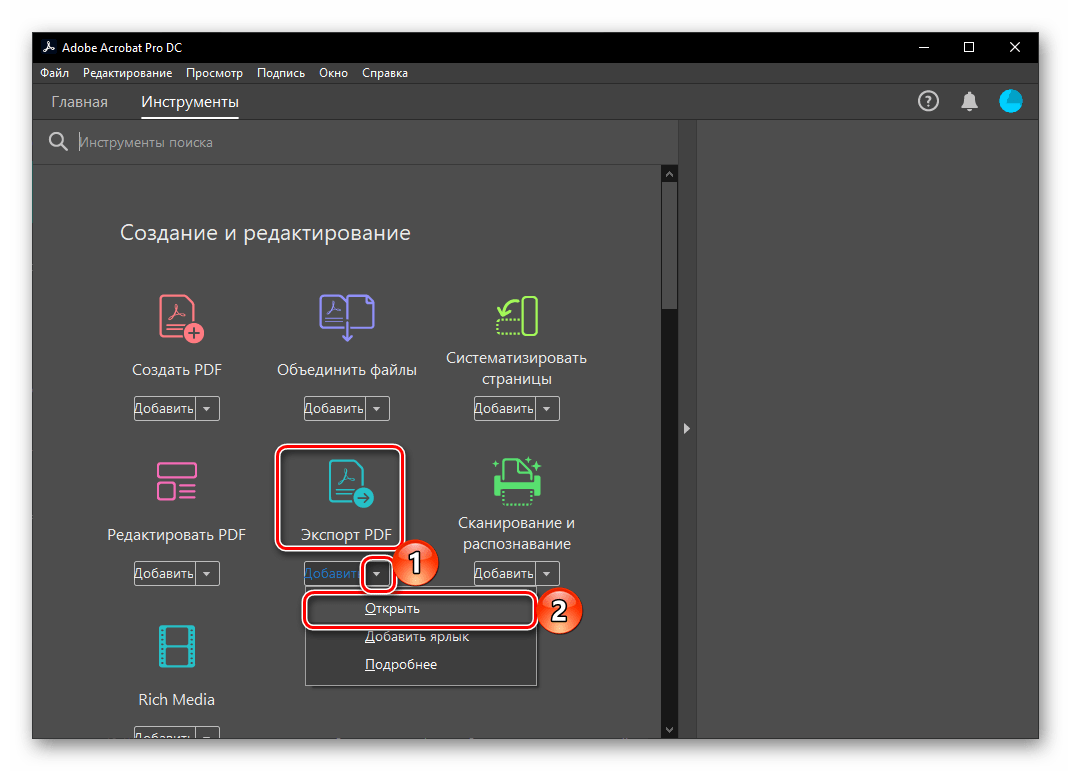Open the Подпись menu
1071x771 pixels.
click(x=281, y=73)
